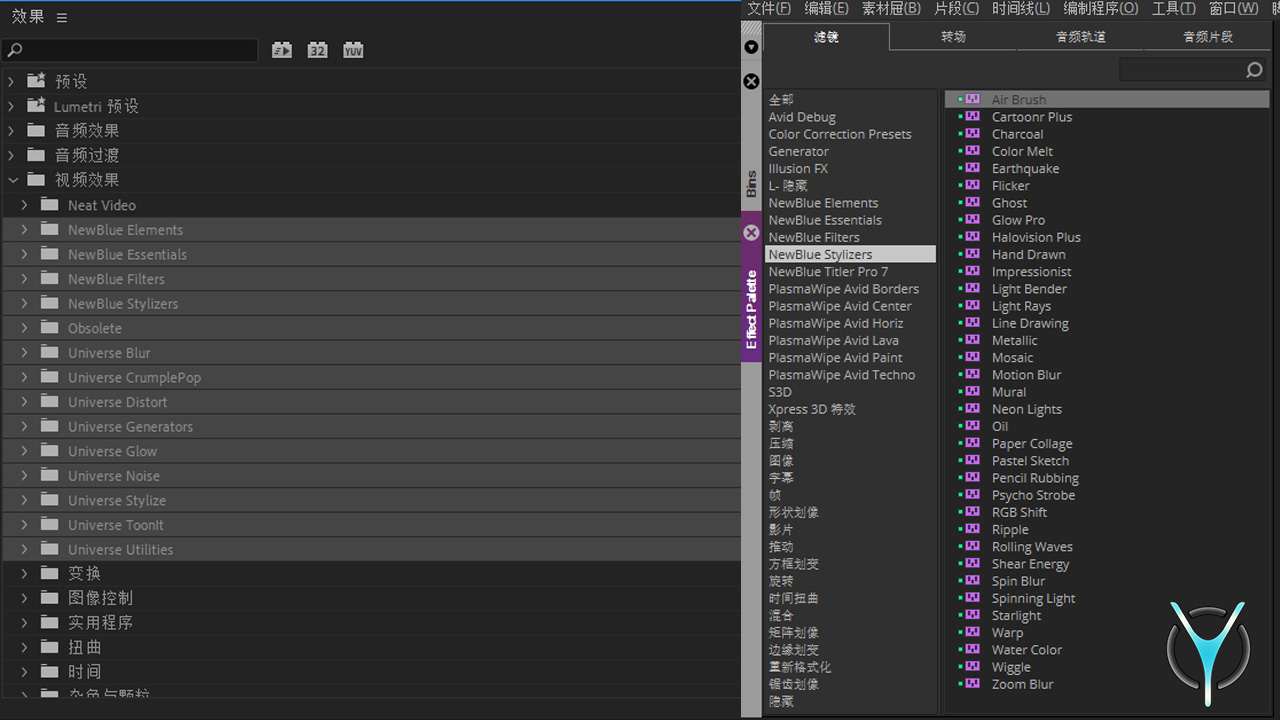Click the Universe Glow folder icon

tap(50, 450)
